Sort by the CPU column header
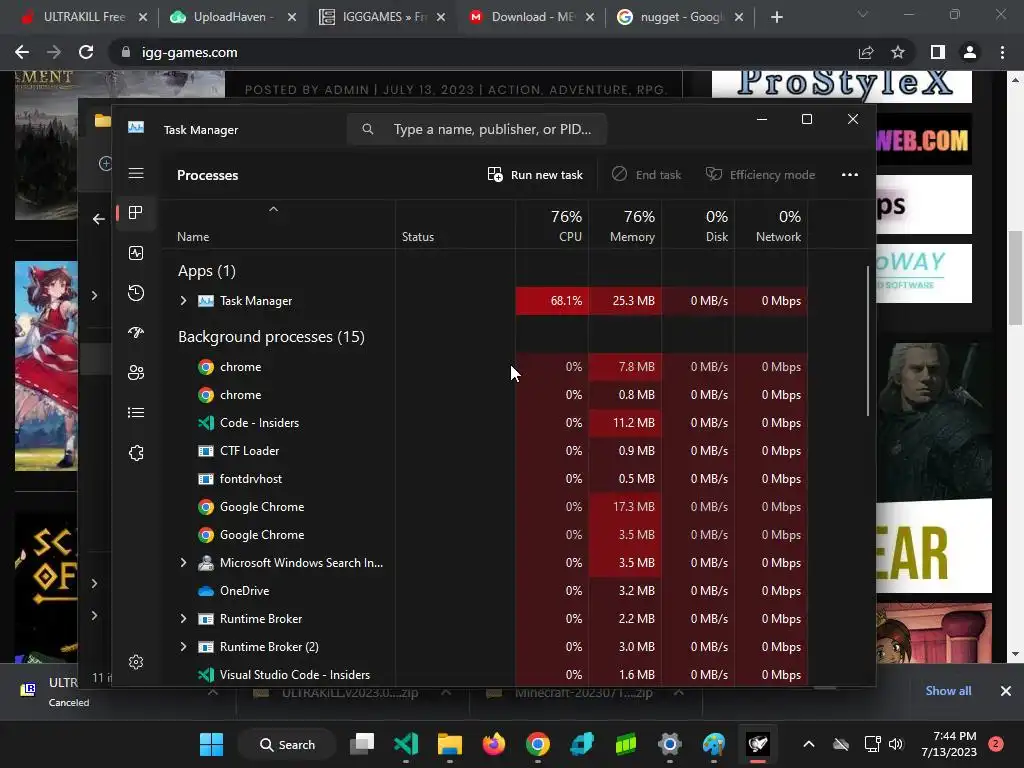 (x=552, y=226)
